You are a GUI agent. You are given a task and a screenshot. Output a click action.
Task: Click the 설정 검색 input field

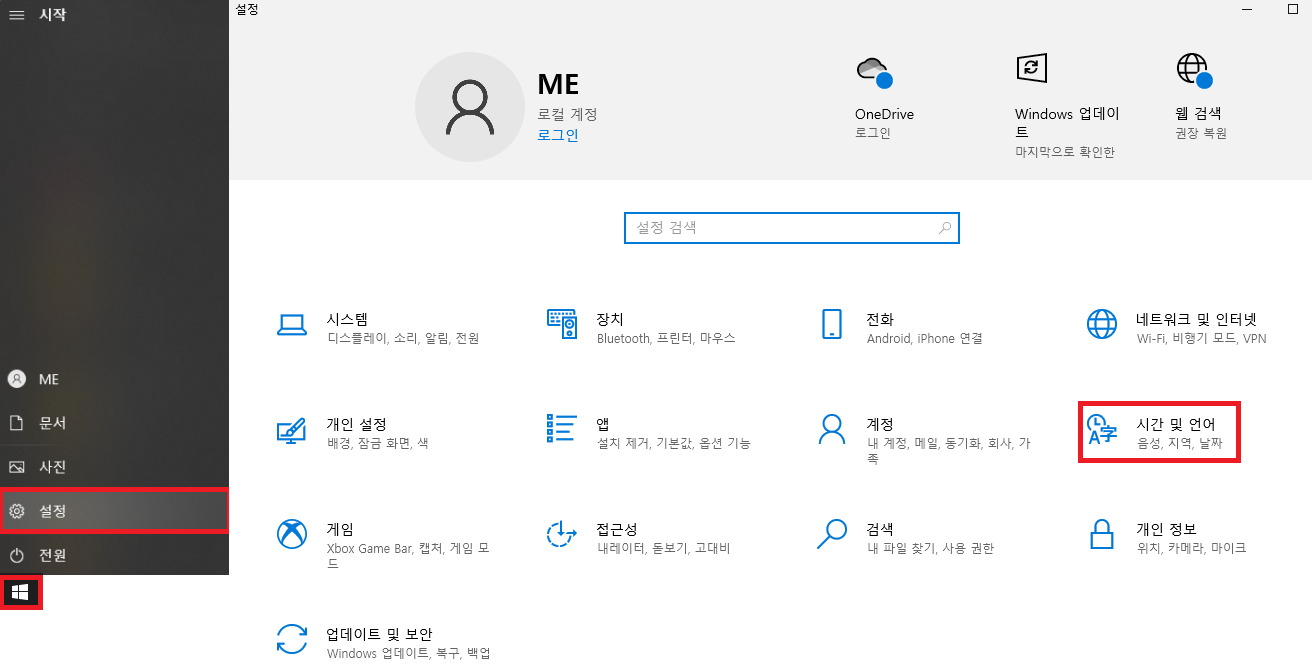tap(791, 228)
